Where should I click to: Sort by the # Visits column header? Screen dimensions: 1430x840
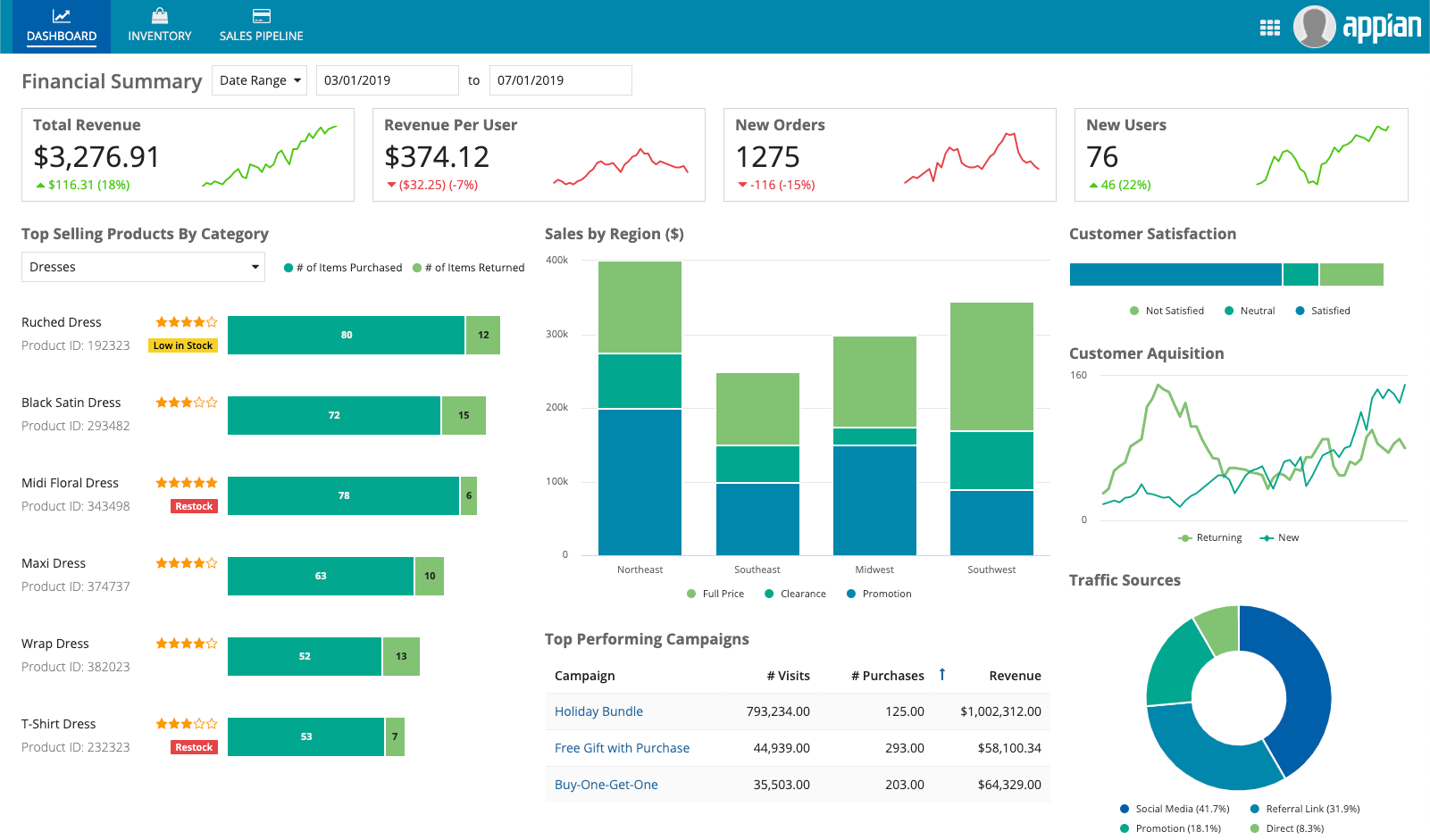point(789,676)
